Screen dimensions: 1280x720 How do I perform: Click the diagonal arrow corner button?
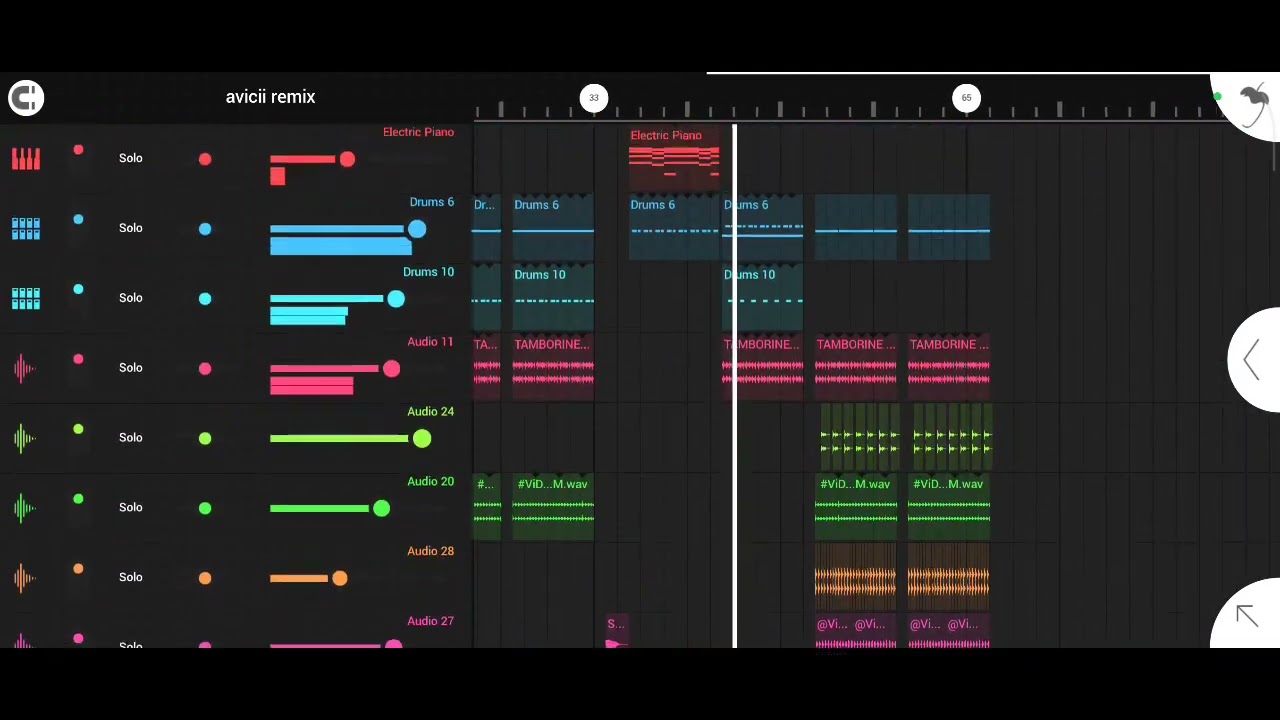click(x=1246, y=615)
